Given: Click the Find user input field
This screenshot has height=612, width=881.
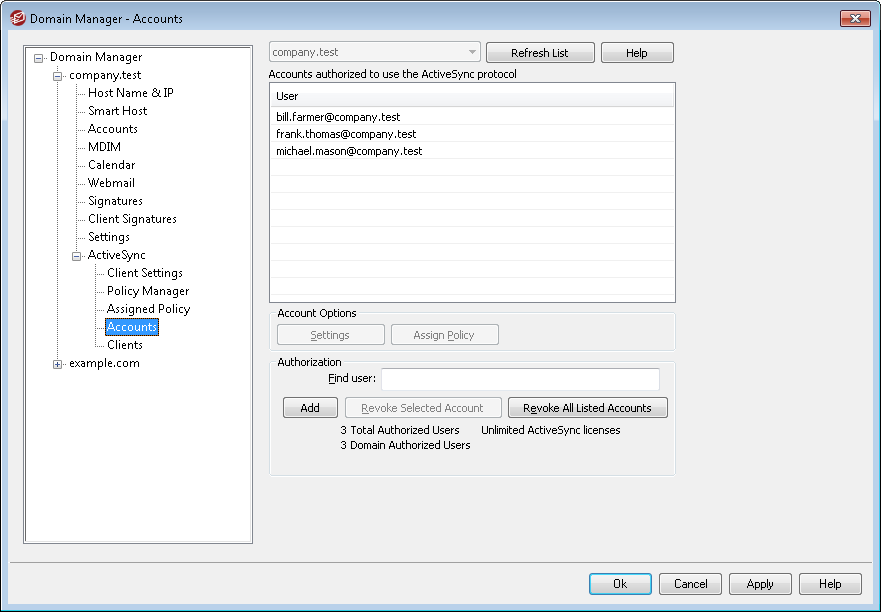Looking at the screenshot, I should click(x=520, y=379).
